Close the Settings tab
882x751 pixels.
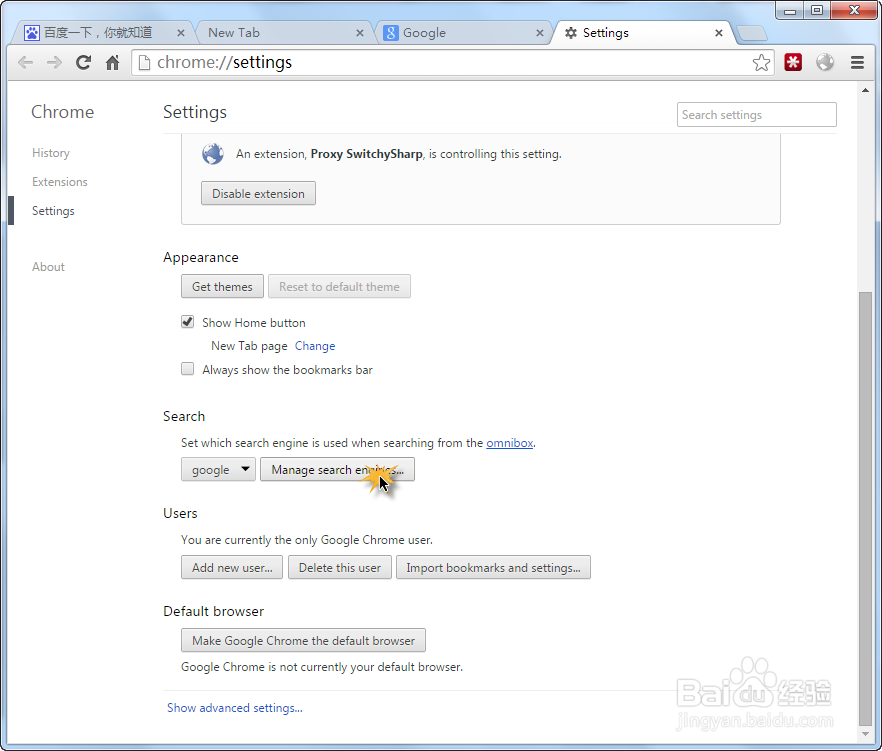(x=719, y=33)
